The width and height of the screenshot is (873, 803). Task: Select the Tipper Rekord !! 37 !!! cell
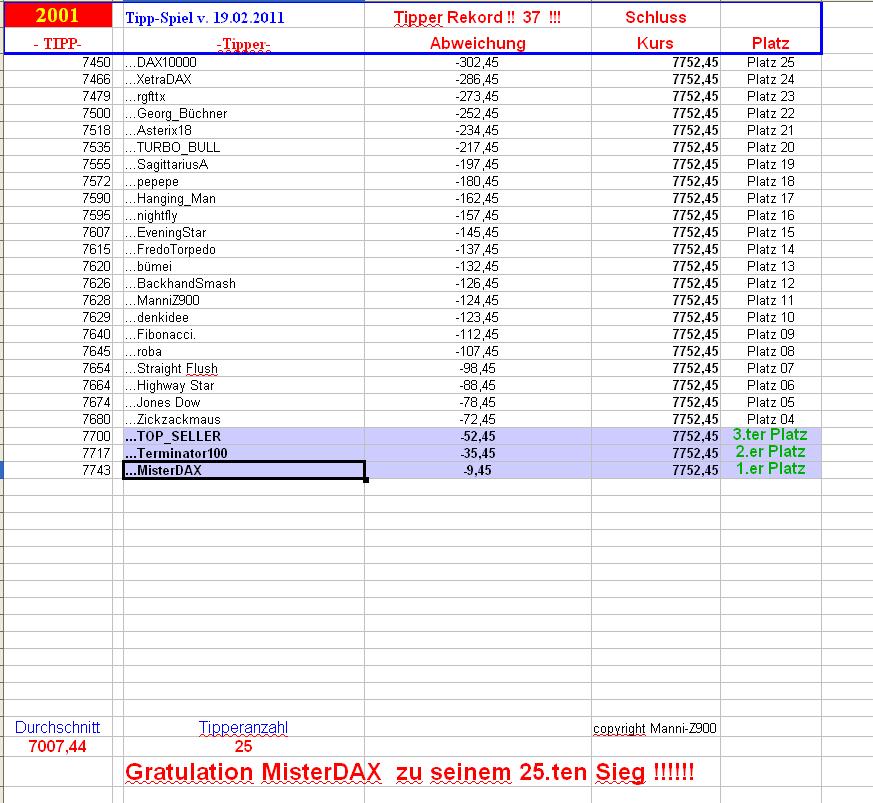pyautogui.click(x=477, y=17)
